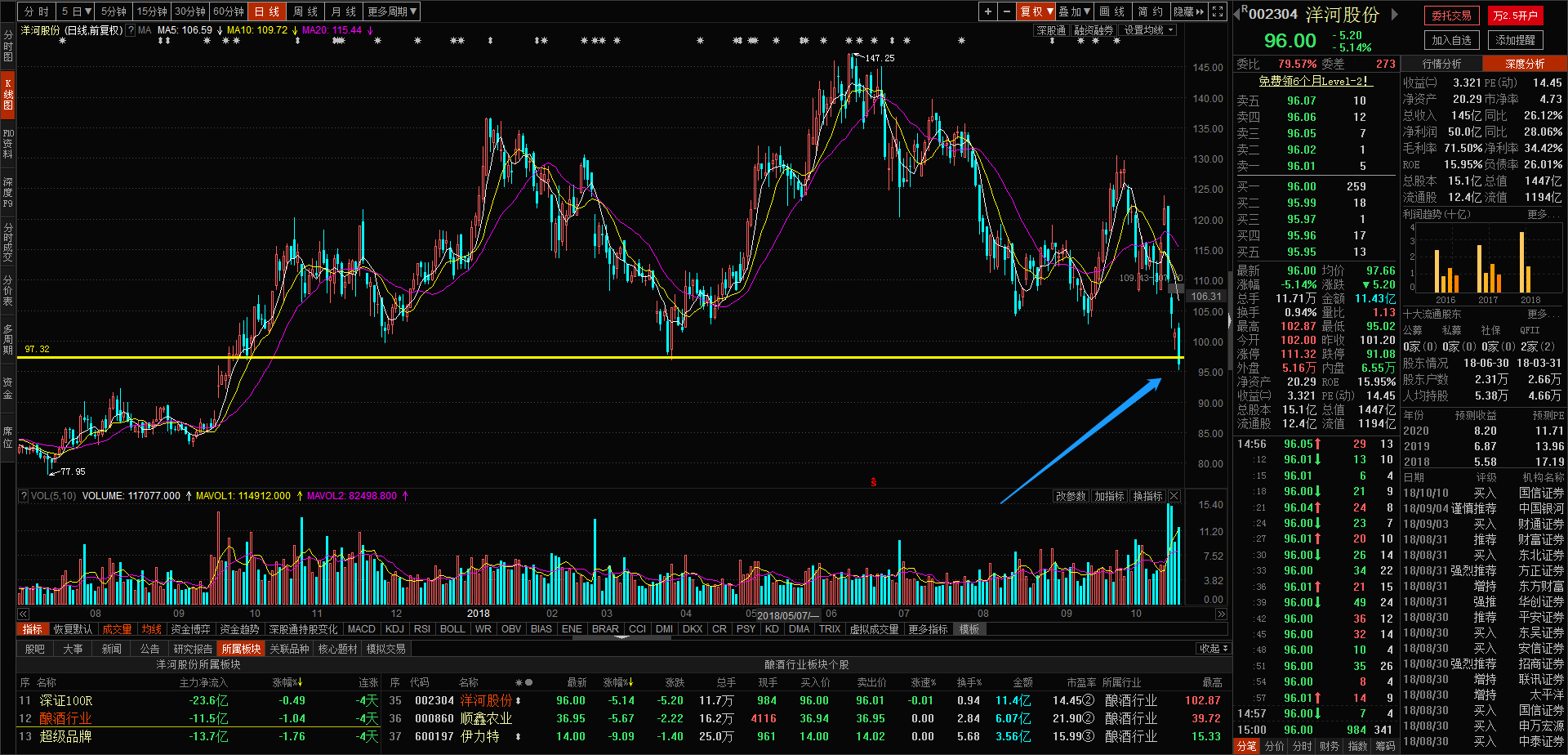
Task: Click 更多指标 in indicator row
Action: [928, 629]
